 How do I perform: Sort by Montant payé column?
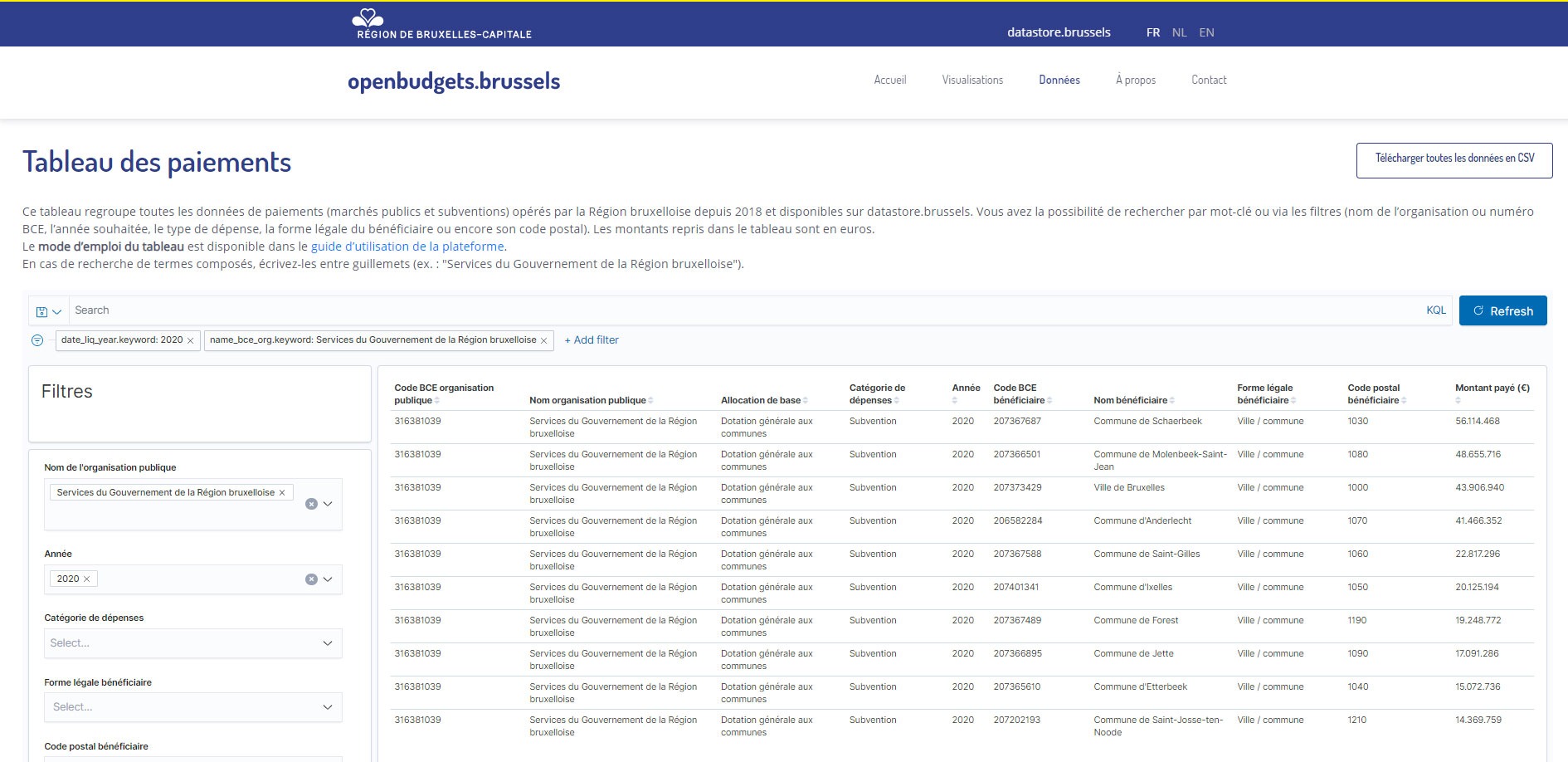point(1458,400)
